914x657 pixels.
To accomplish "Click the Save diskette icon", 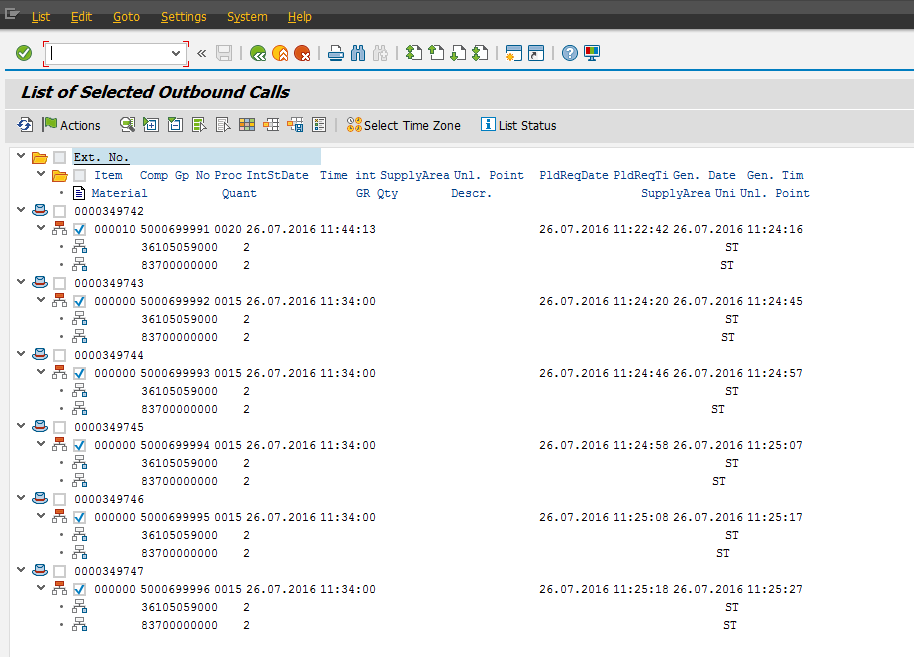I will [x=224, y=54].
